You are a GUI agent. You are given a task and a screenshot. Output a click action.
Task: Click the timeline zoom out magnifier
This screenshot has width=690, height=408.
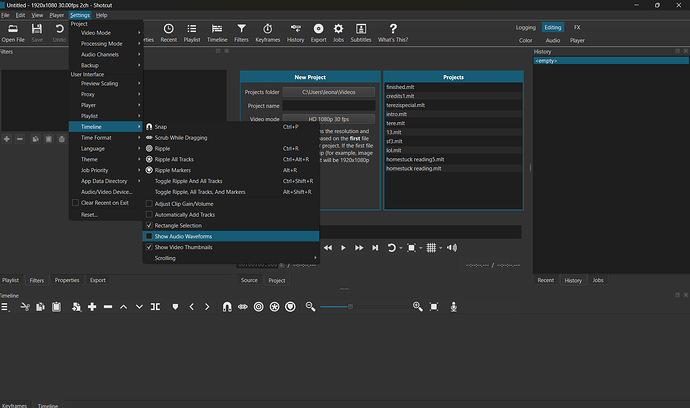tap(310, 307)
